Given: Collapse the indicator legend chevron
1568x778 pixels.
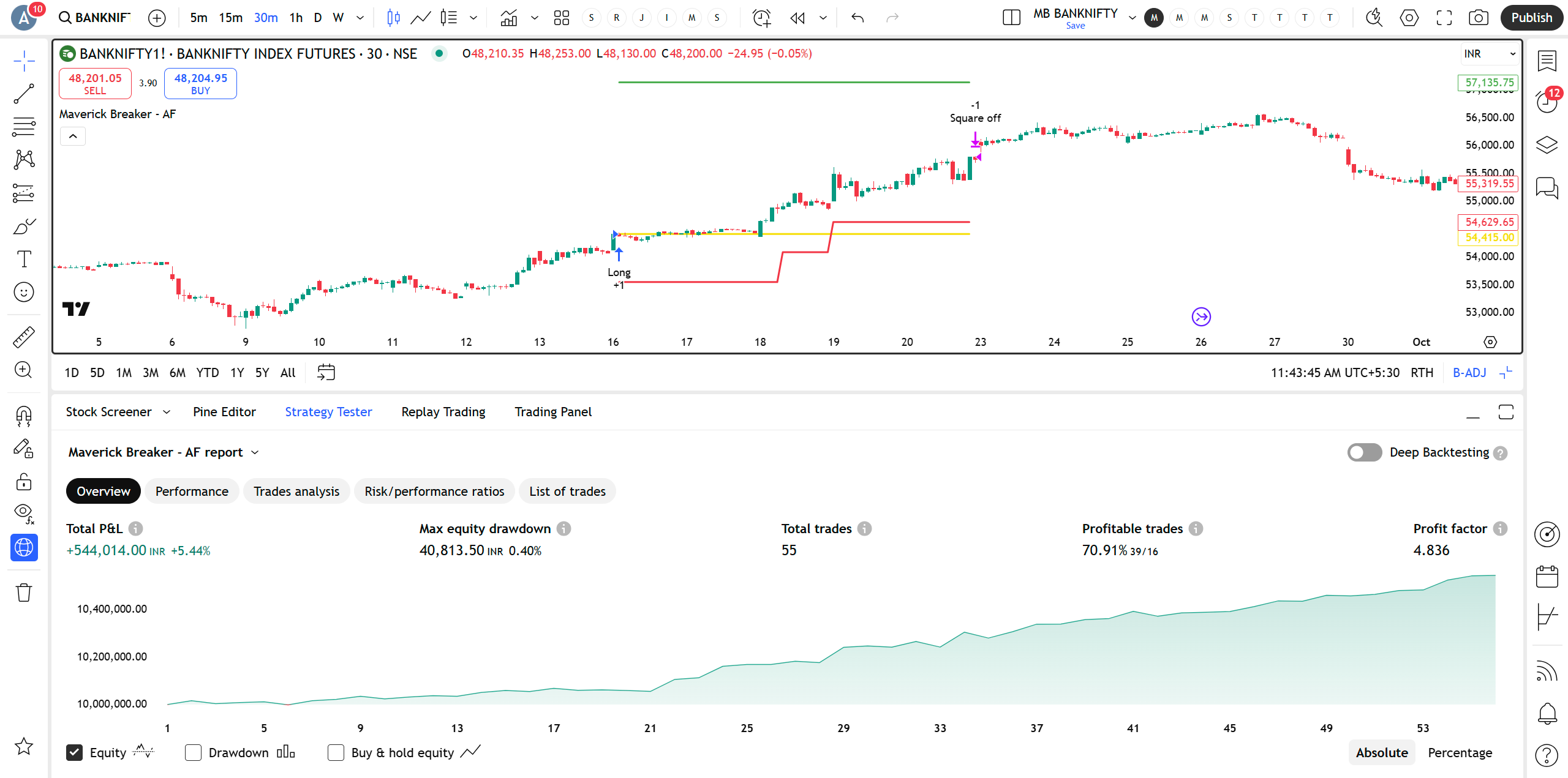Looking at the screenshot, I should coord(73,136).
